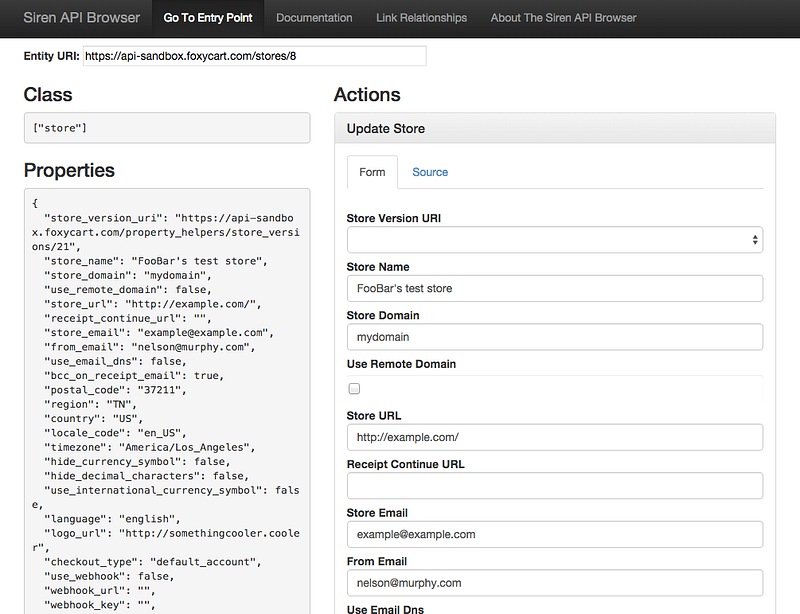Toggle the Use Remote Domain checkbox

coord(354,389)
